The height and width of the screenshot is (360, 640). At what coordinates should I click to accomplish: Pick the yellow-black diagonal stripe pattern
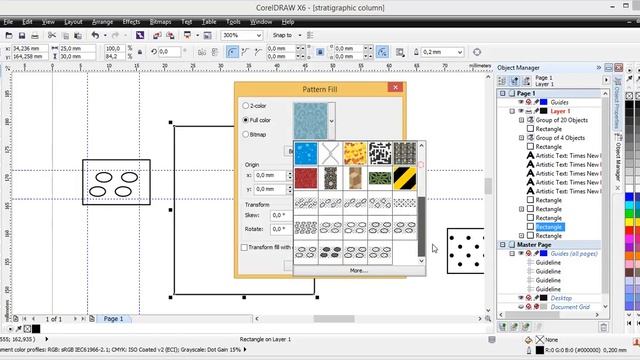pos(405,178)
